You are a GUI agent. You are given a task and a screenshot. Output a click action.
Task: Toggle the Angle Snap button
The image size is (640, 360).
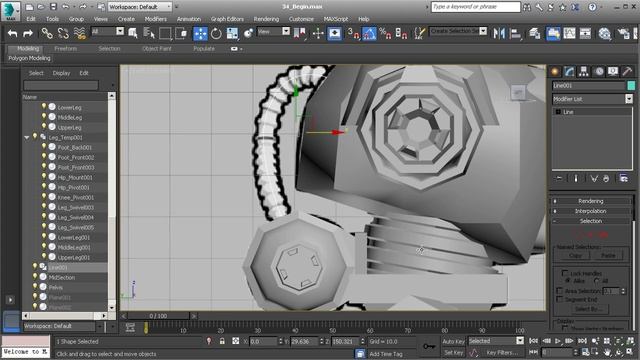click(x=369, y=33)
